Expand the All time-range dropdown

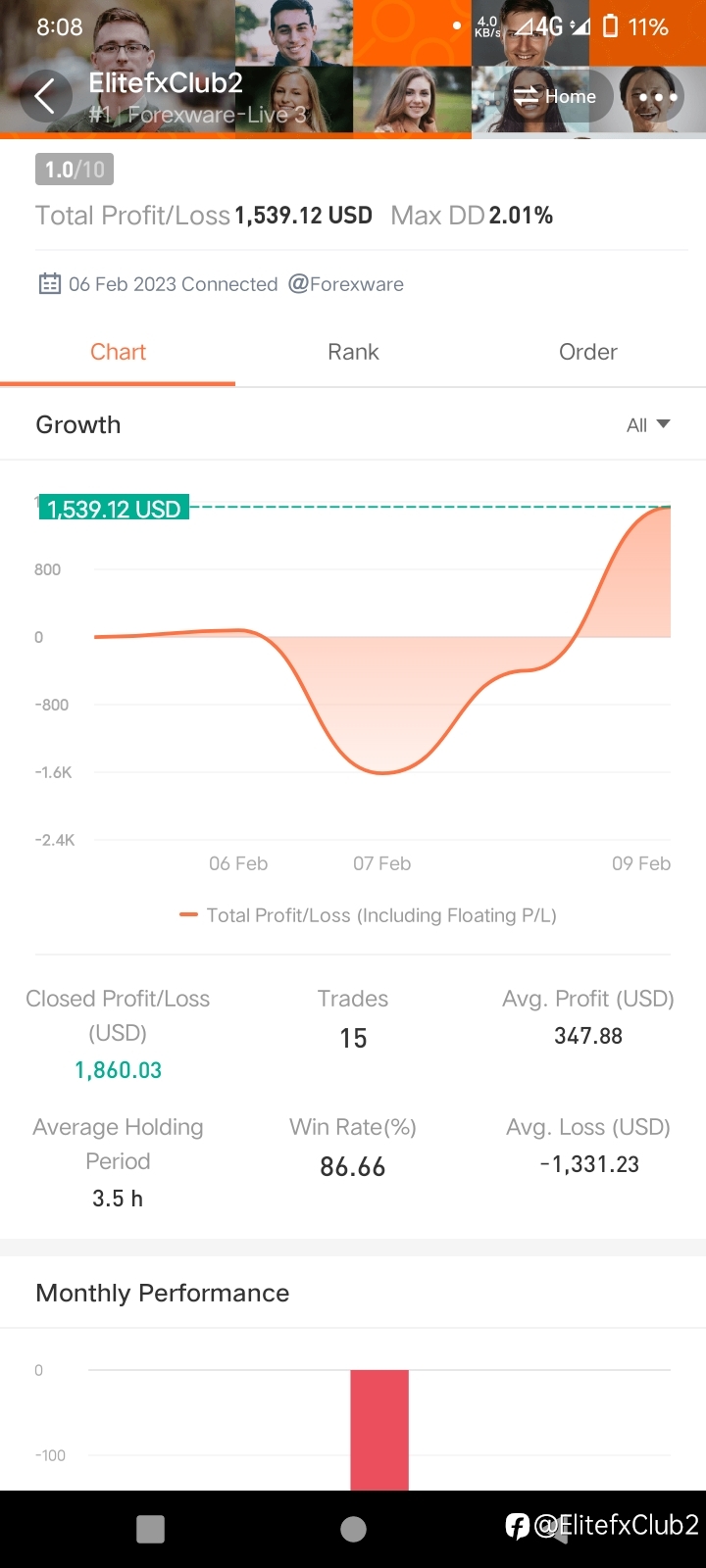pos(648,424)
